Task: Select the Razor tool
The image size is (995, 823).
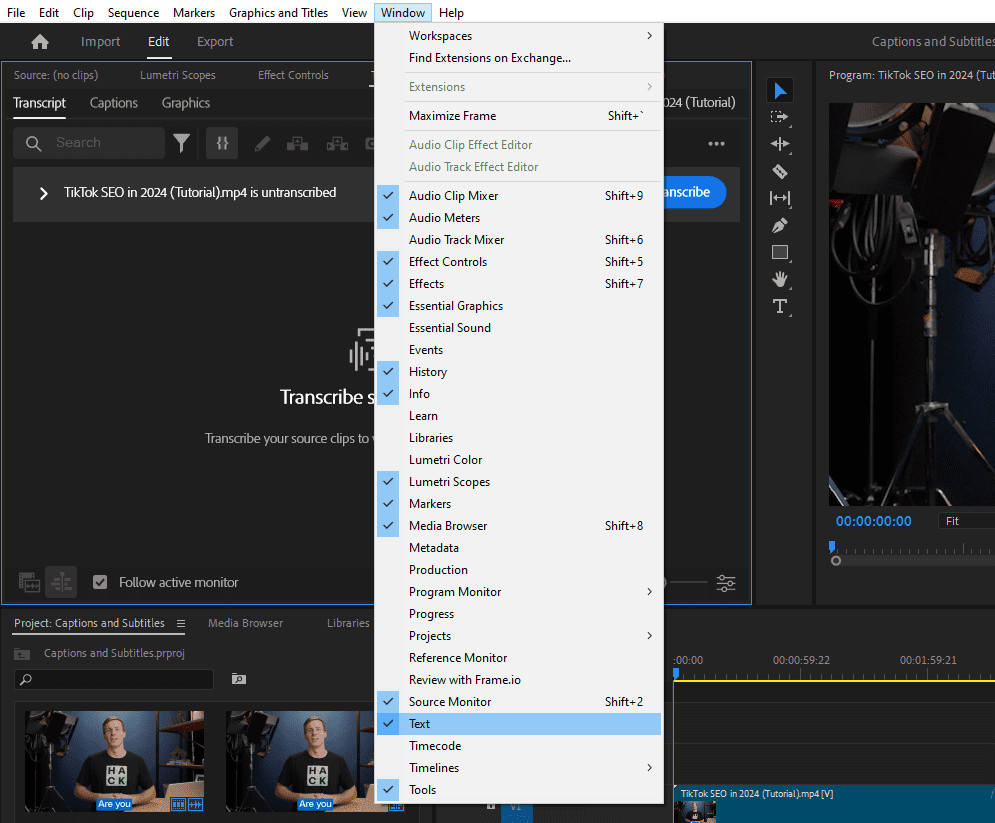Action: coord(780,171)
